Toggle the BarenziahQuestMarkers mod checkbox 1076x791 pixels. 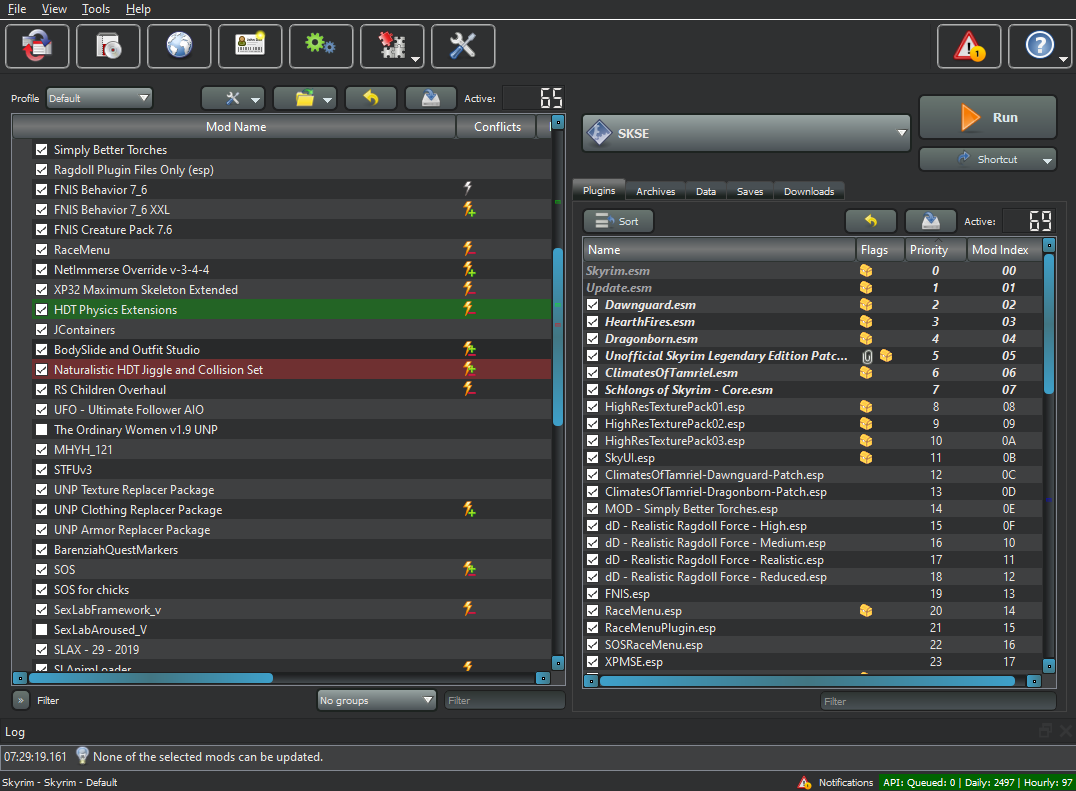41,550
